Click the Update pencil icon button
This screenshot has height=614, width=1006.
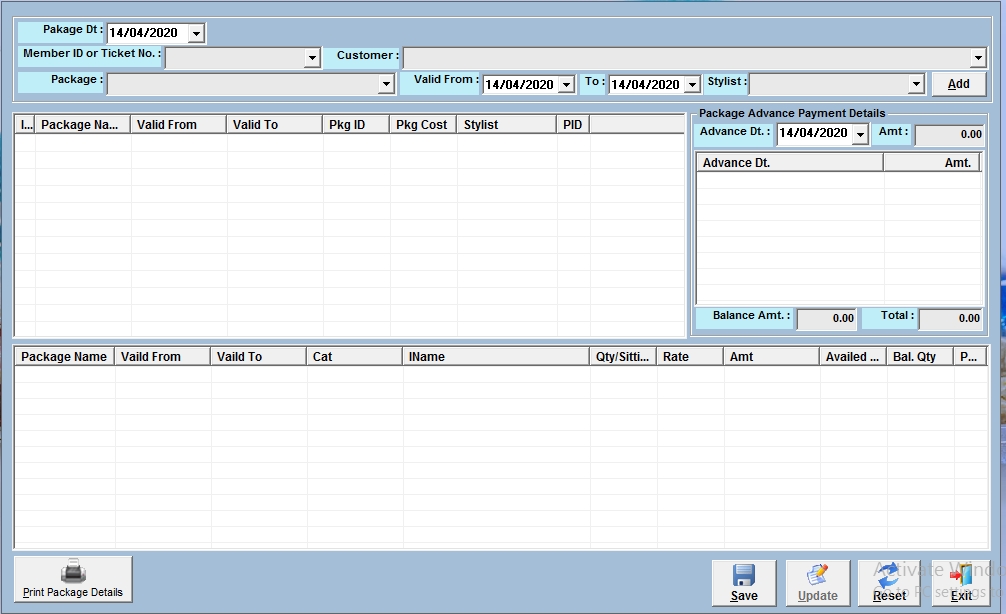pyautogui.click(x=817, y=575)
